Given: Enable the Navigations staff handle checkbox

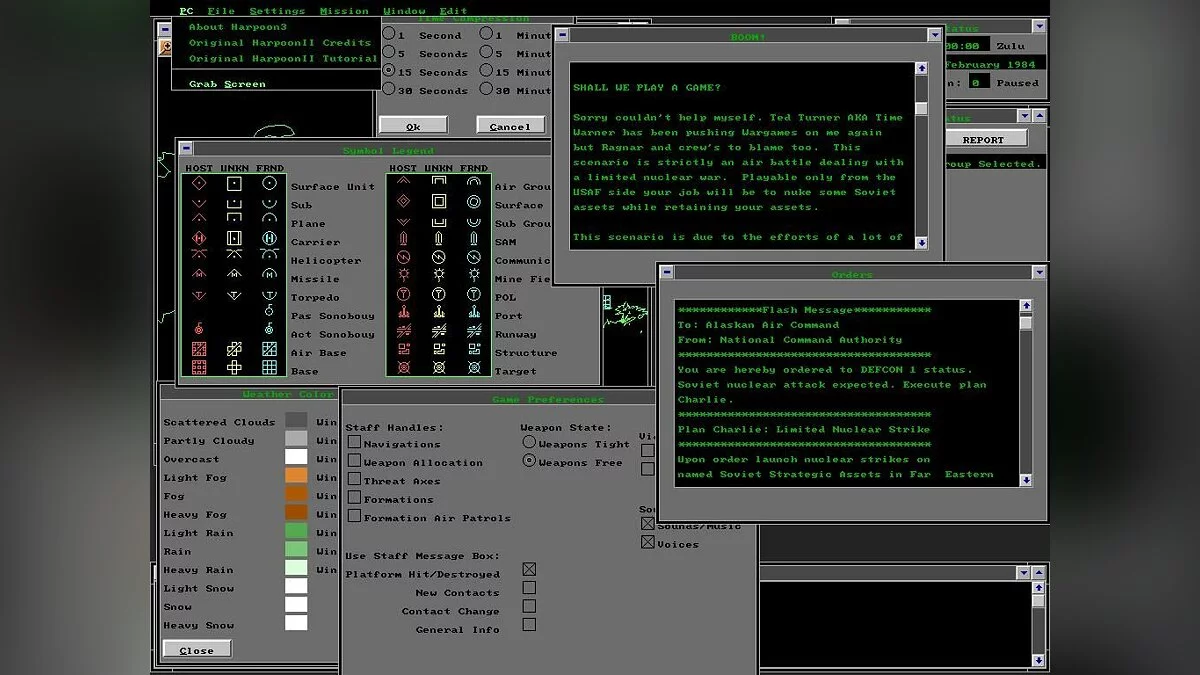Looking at the screenshot, I should click(x=354, y=442).
